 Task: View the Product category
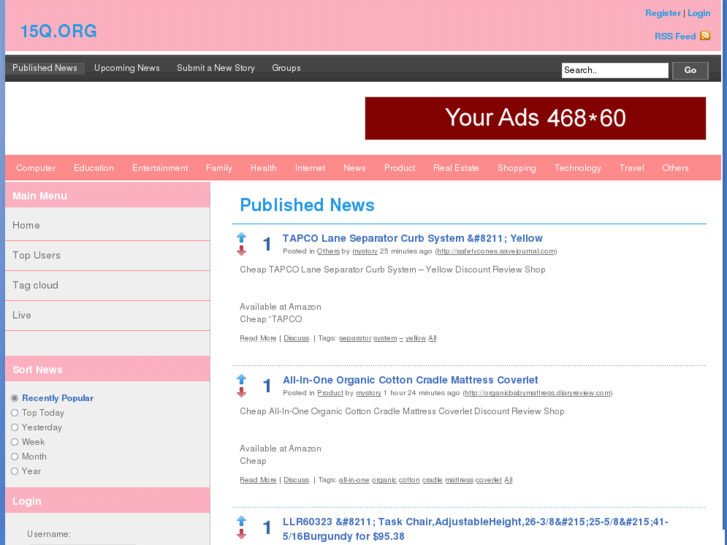pyautogui.click(x=400, y=168)
